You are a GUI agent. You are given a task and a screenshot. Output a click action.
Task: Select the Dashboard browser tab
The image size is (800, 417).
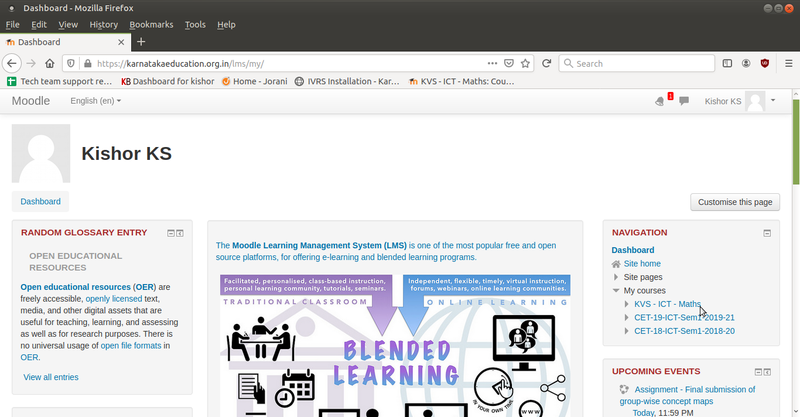[x=65, y=42]
